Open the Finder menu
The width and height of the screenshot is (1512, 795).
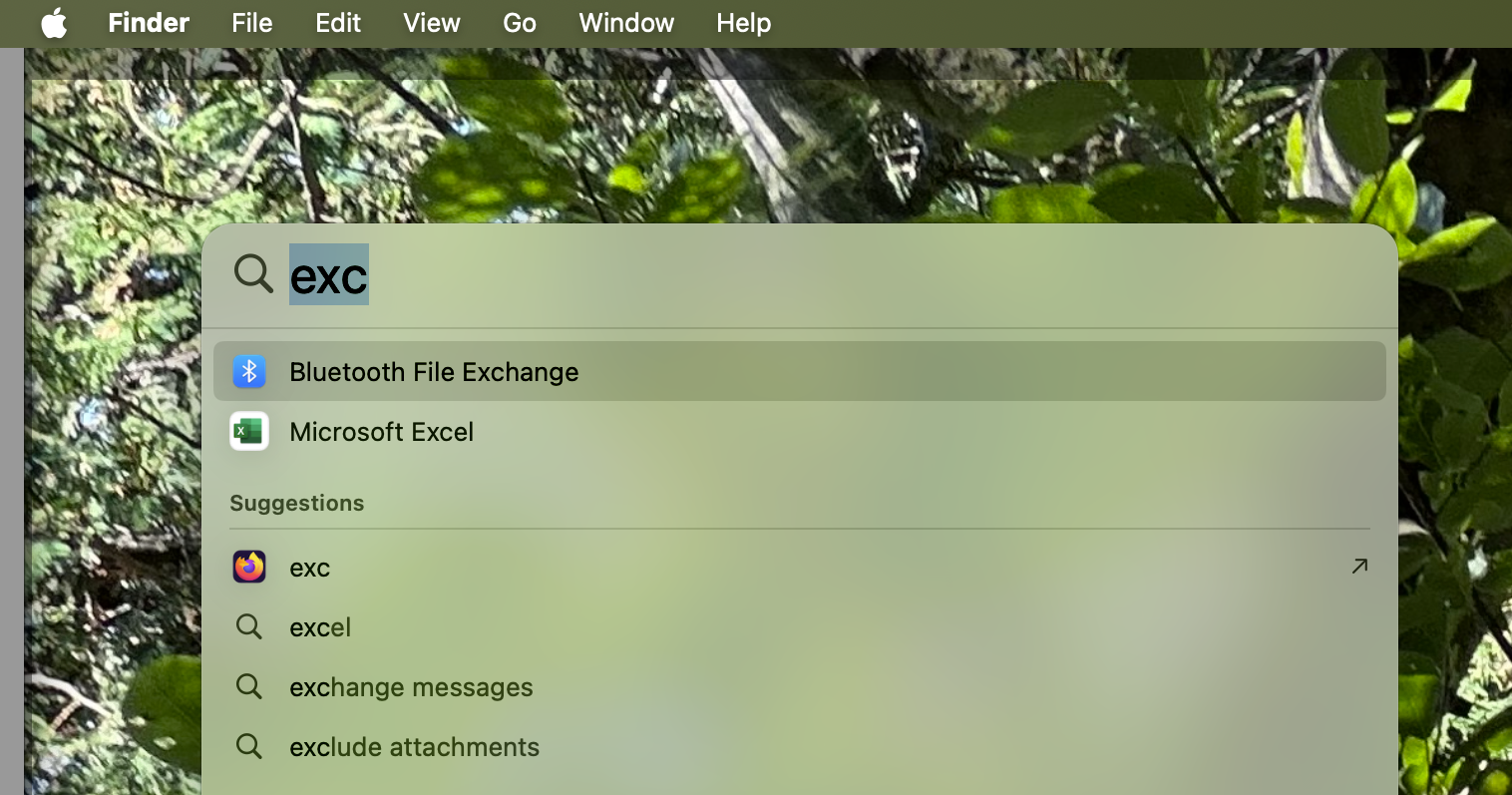149,23
